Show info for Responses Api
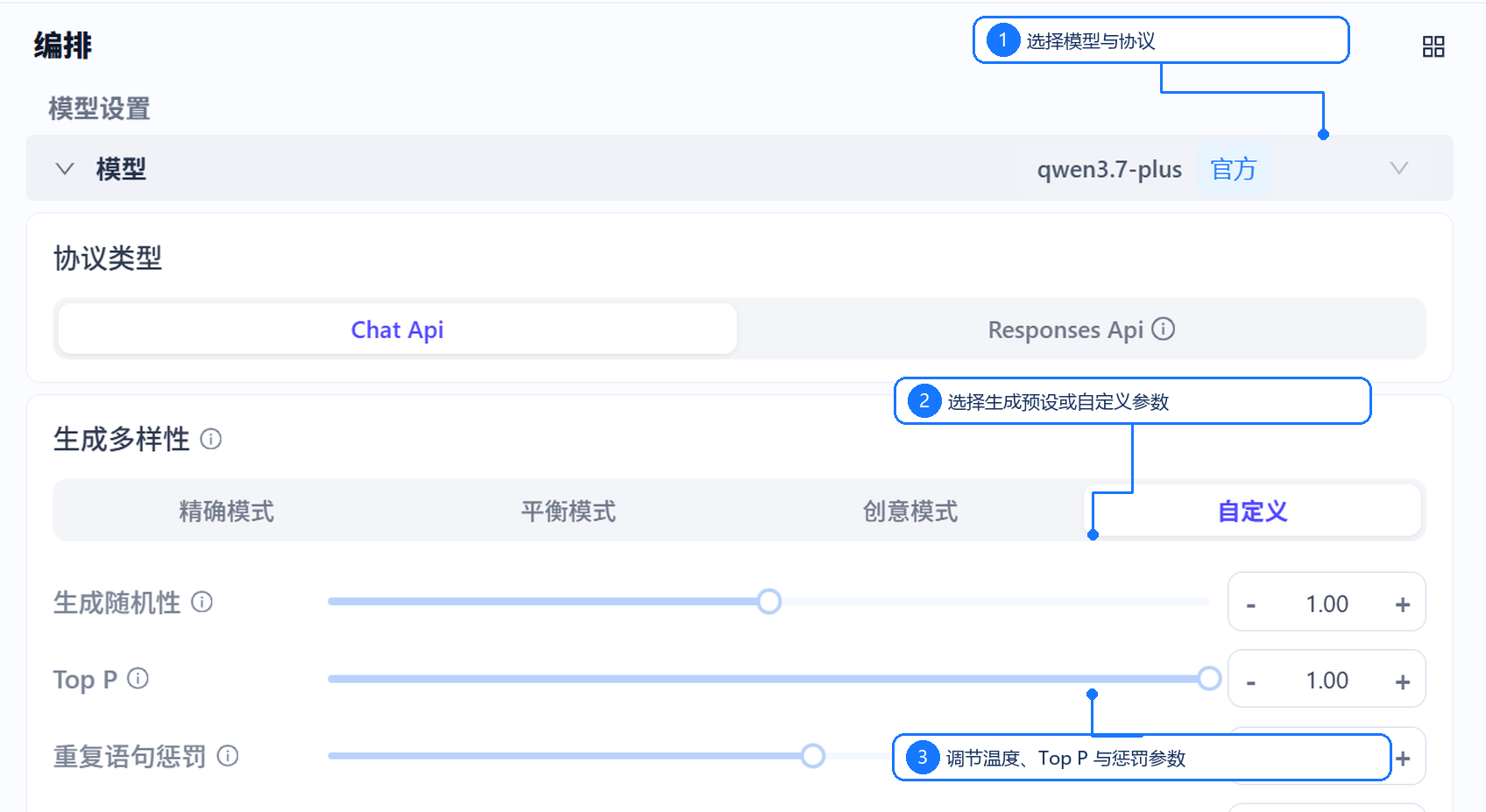 [1163, 328]
